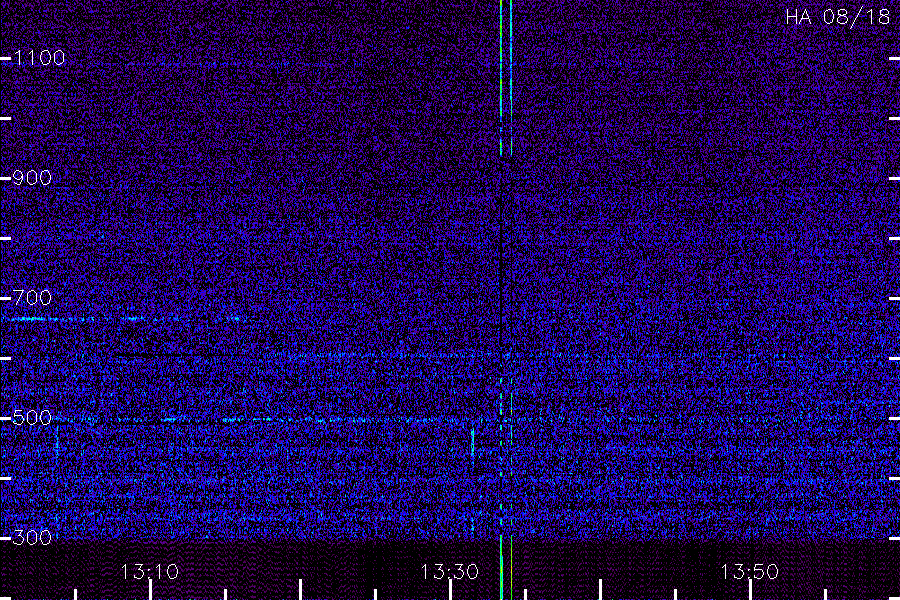
Task: Click the time tick mark below 13:10
Action: 150,590
